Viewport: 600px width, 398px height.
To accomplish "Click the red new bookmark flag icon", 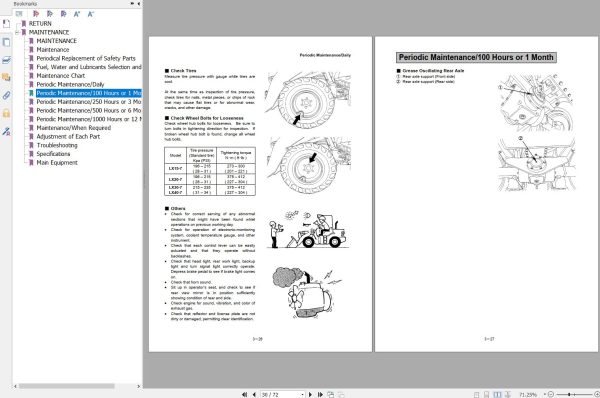I will pos(36,14).
